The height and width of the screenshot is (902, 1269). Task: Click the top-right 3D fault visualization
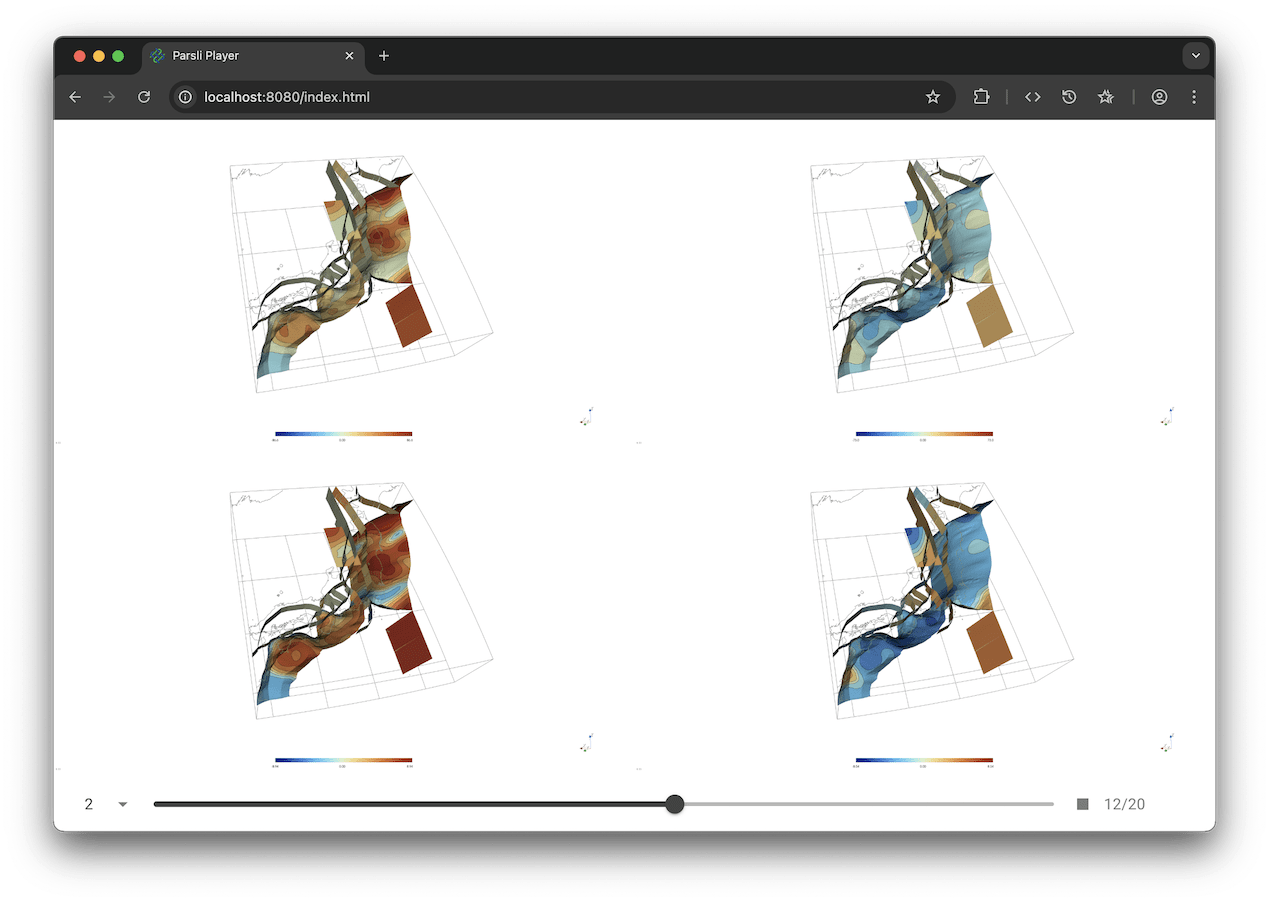tap(942, 274)
